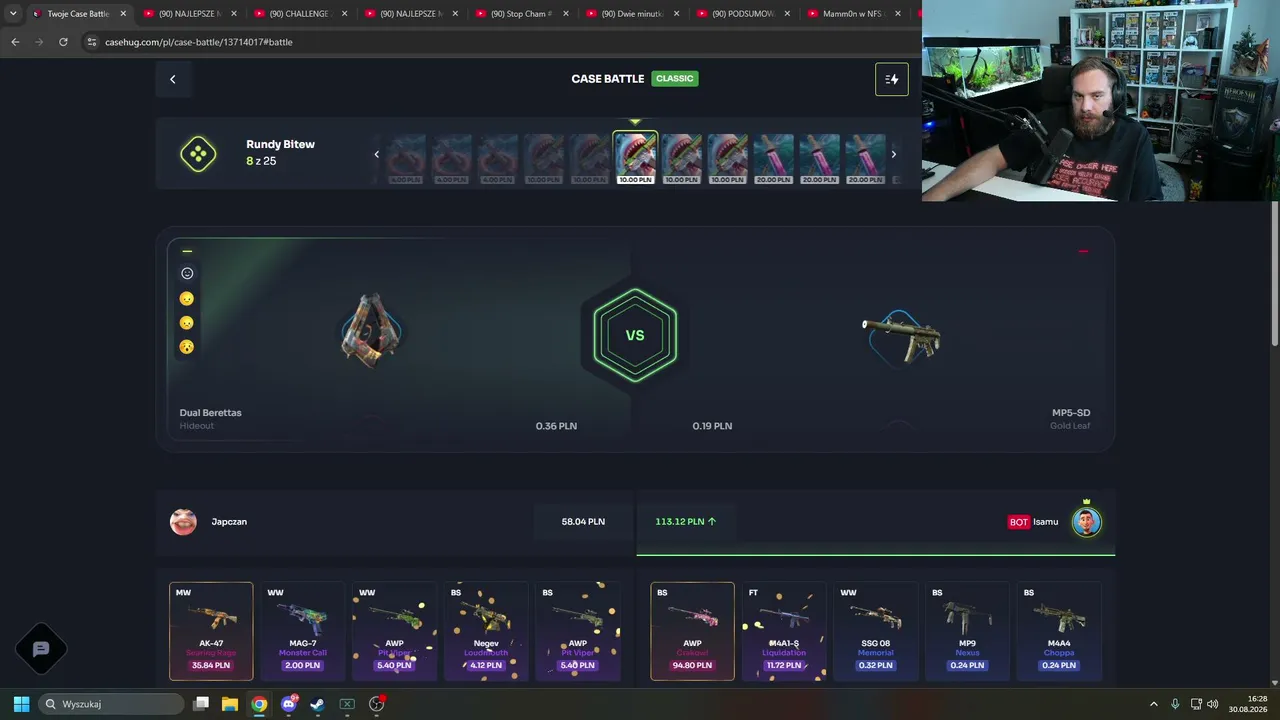
Task: Open the emoji picker smiley outline icon
Action: (187, 273)
